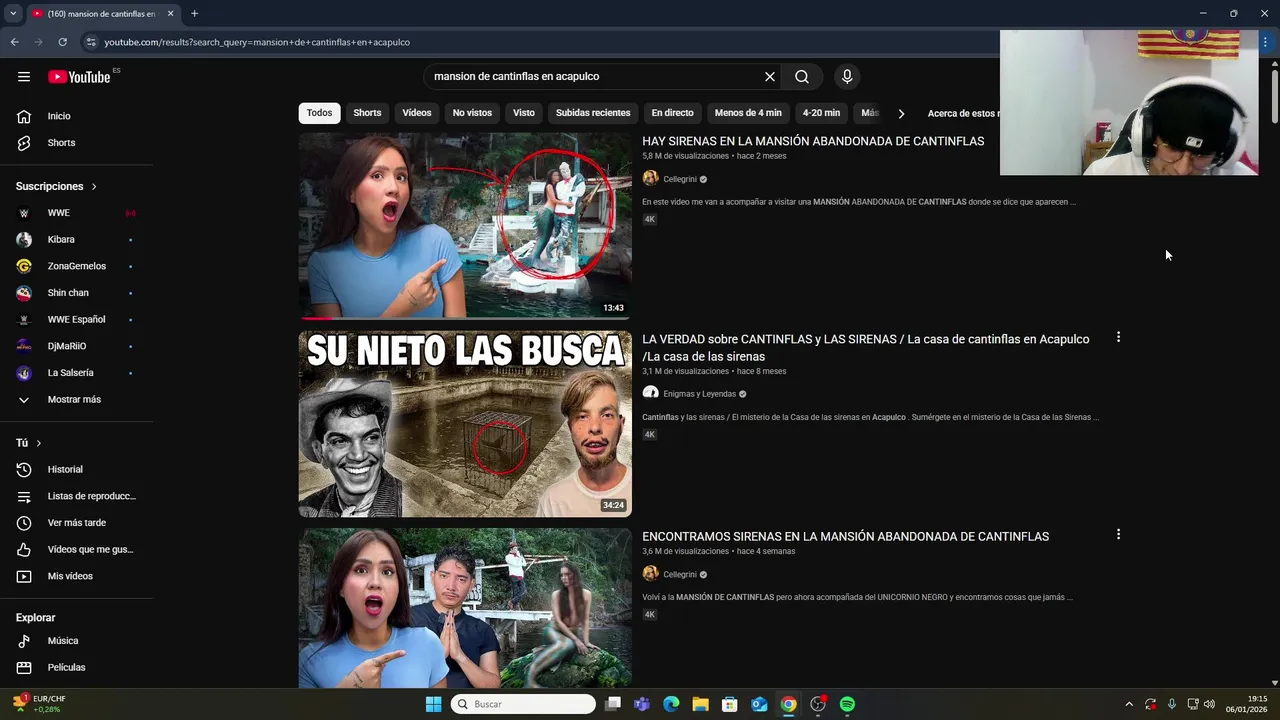Expand the Tú section chevron
Screen dimensions: 1280x720
[39, 443]
